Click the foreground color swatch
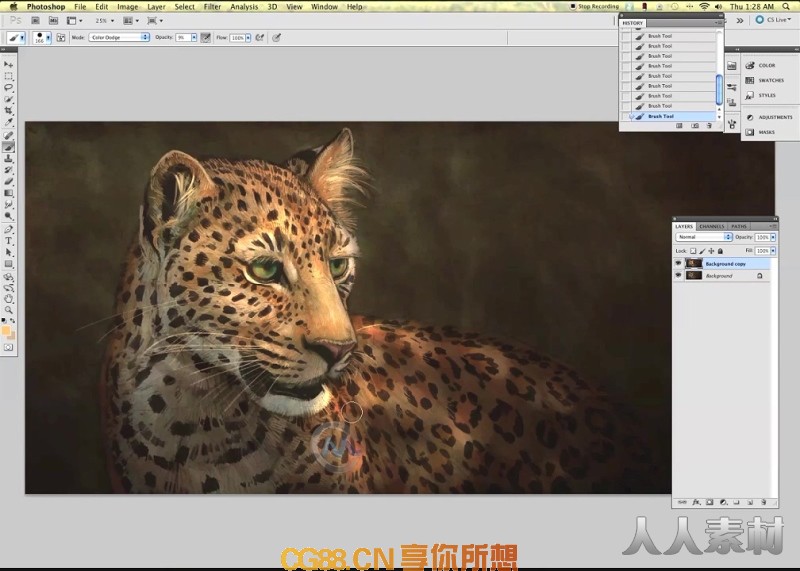 coord(6,331)
